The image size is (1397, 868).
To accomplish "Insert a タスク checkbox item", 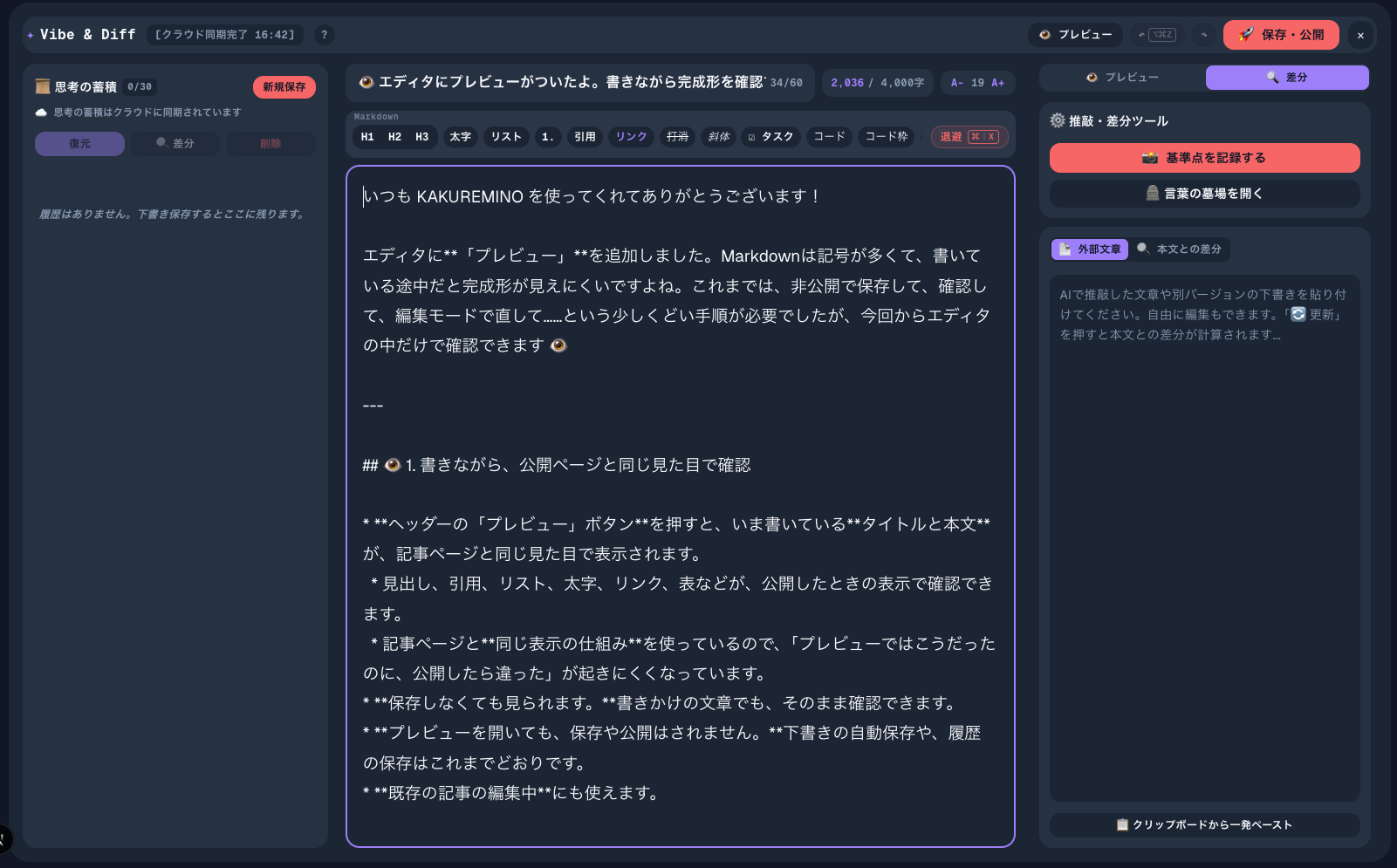I will [x=770, y=137].
